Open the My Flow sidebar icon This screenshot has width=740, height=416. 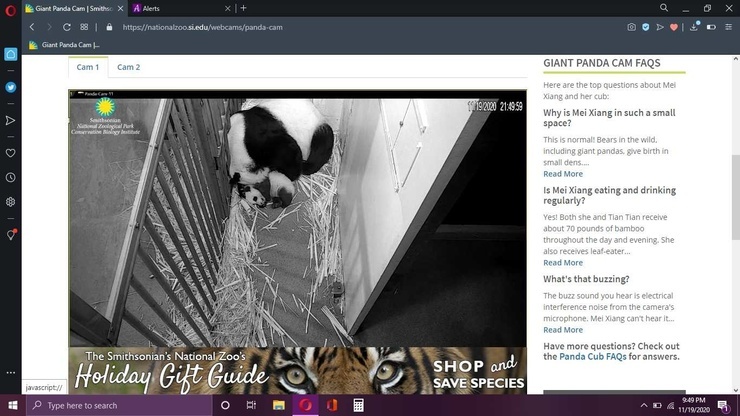(x=10, y=121)
